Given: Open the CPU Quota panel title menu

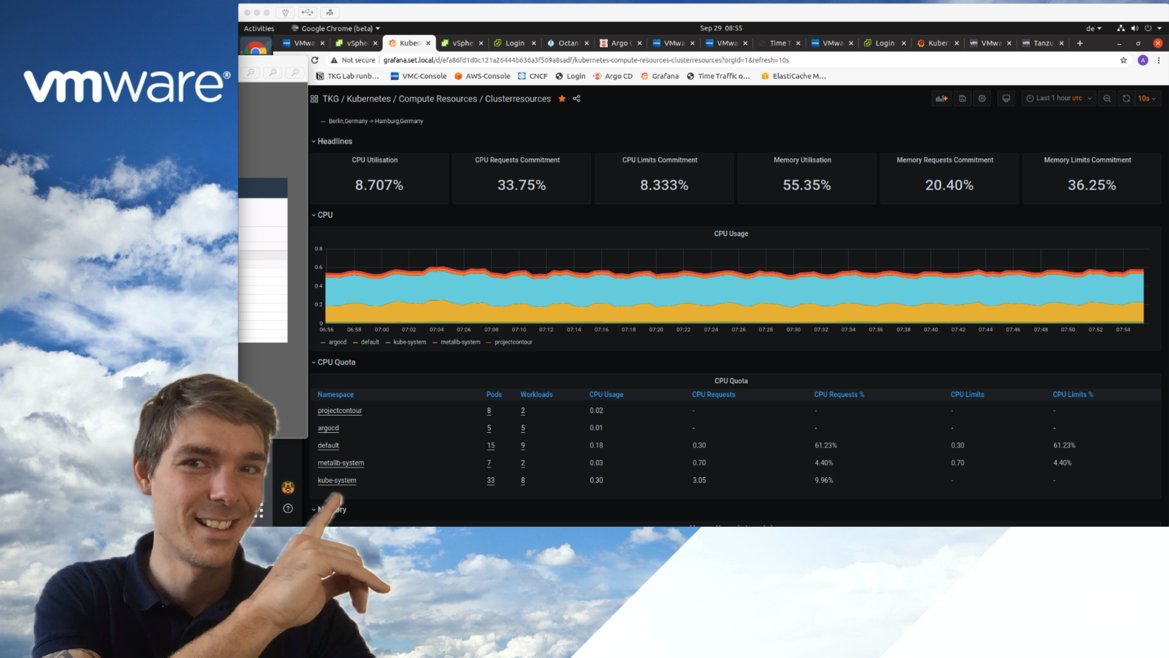Looking at the screenshot, I should pyautogui.click(x=731, y=381).
